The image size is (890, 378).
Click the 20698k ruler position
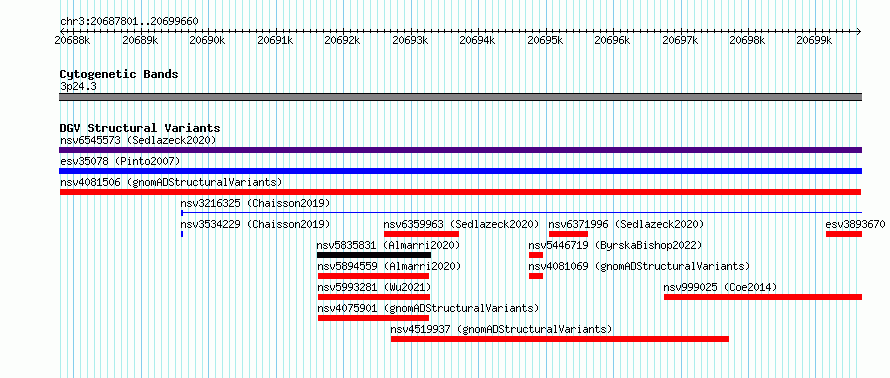tap(747, 40)
